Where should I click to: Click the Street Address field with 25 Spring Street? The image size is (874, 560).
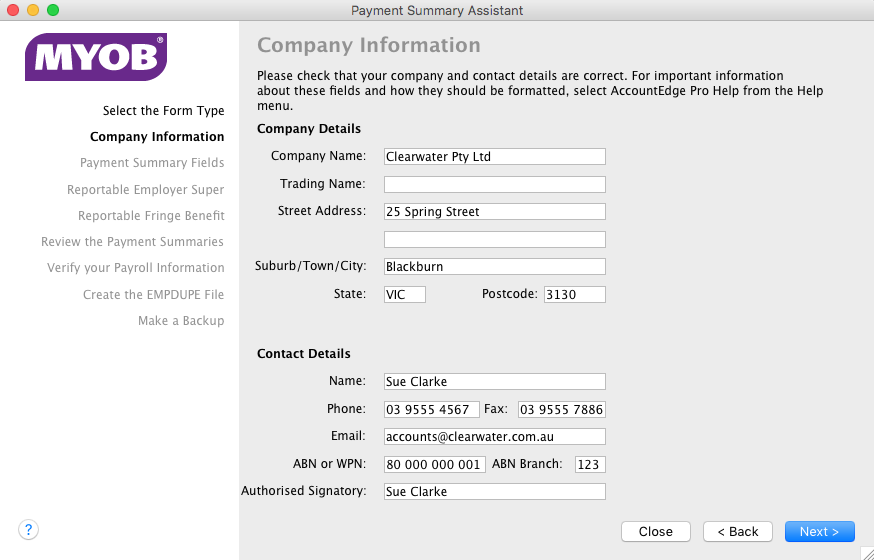point(494,212)
